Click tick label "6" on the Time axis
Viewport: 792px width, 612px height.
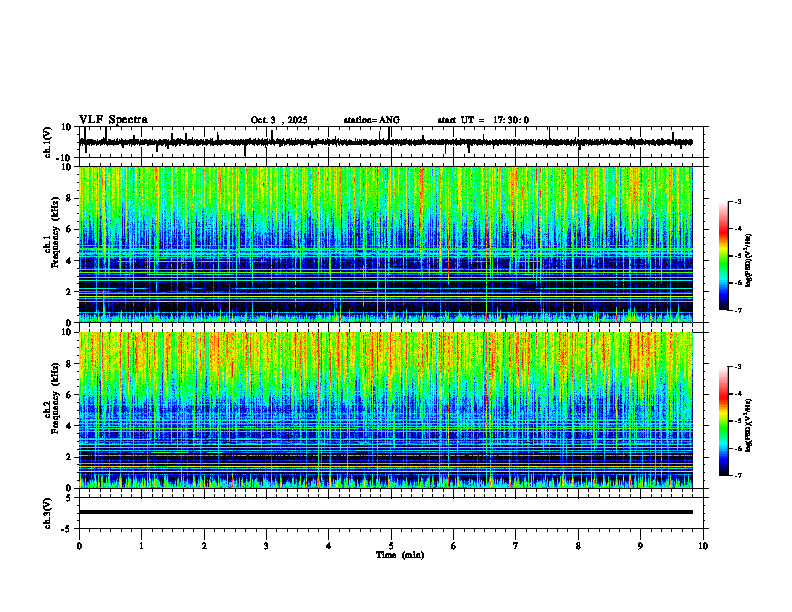pos(454,546)
